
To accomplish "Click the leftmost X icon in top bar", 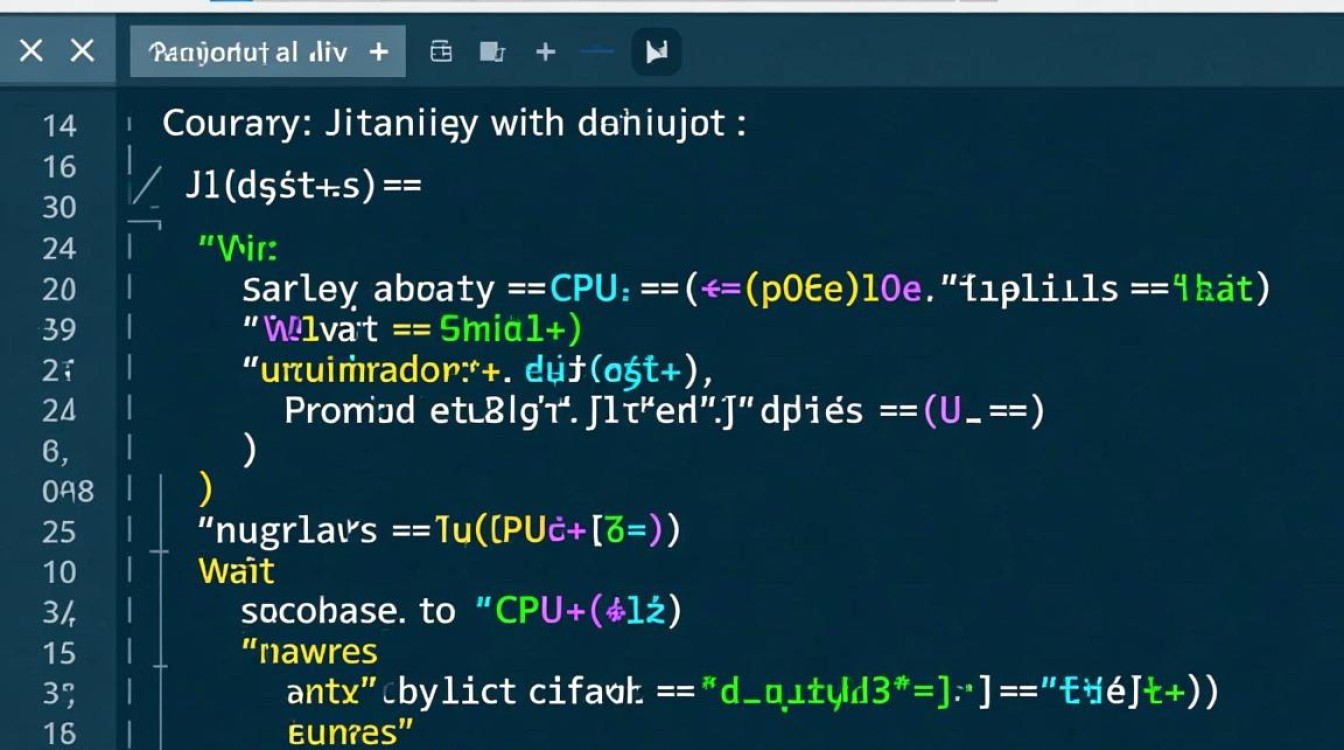I will (31, 51).
